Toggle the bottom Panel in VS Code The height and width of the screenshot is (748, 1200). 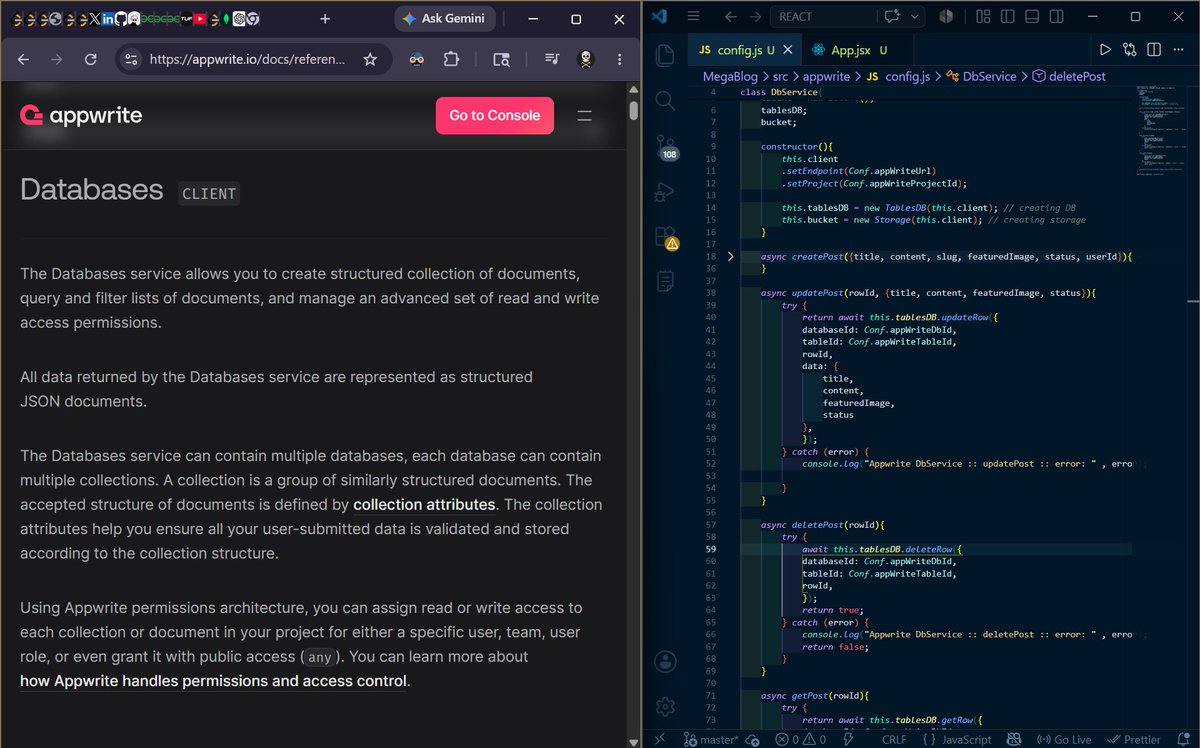pyautogui.click(x=1032, y=17)
